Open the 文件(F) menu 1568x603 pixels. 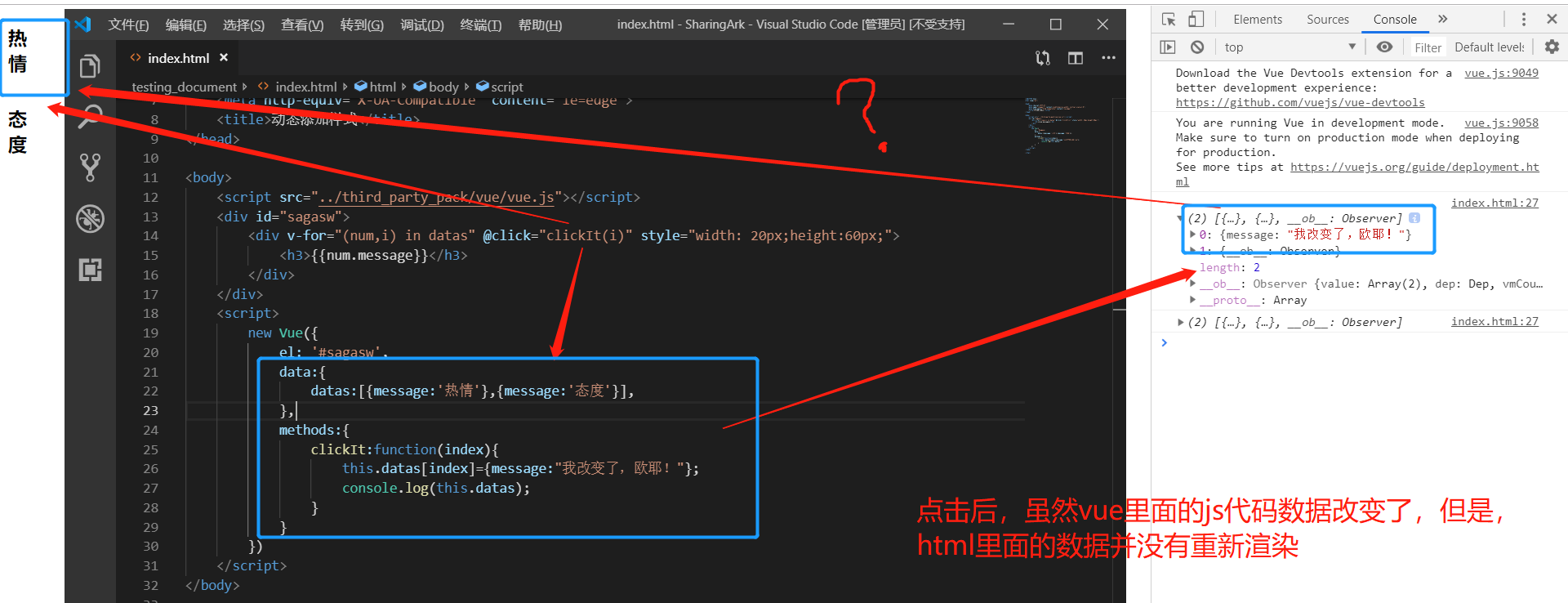click(128, 25)
